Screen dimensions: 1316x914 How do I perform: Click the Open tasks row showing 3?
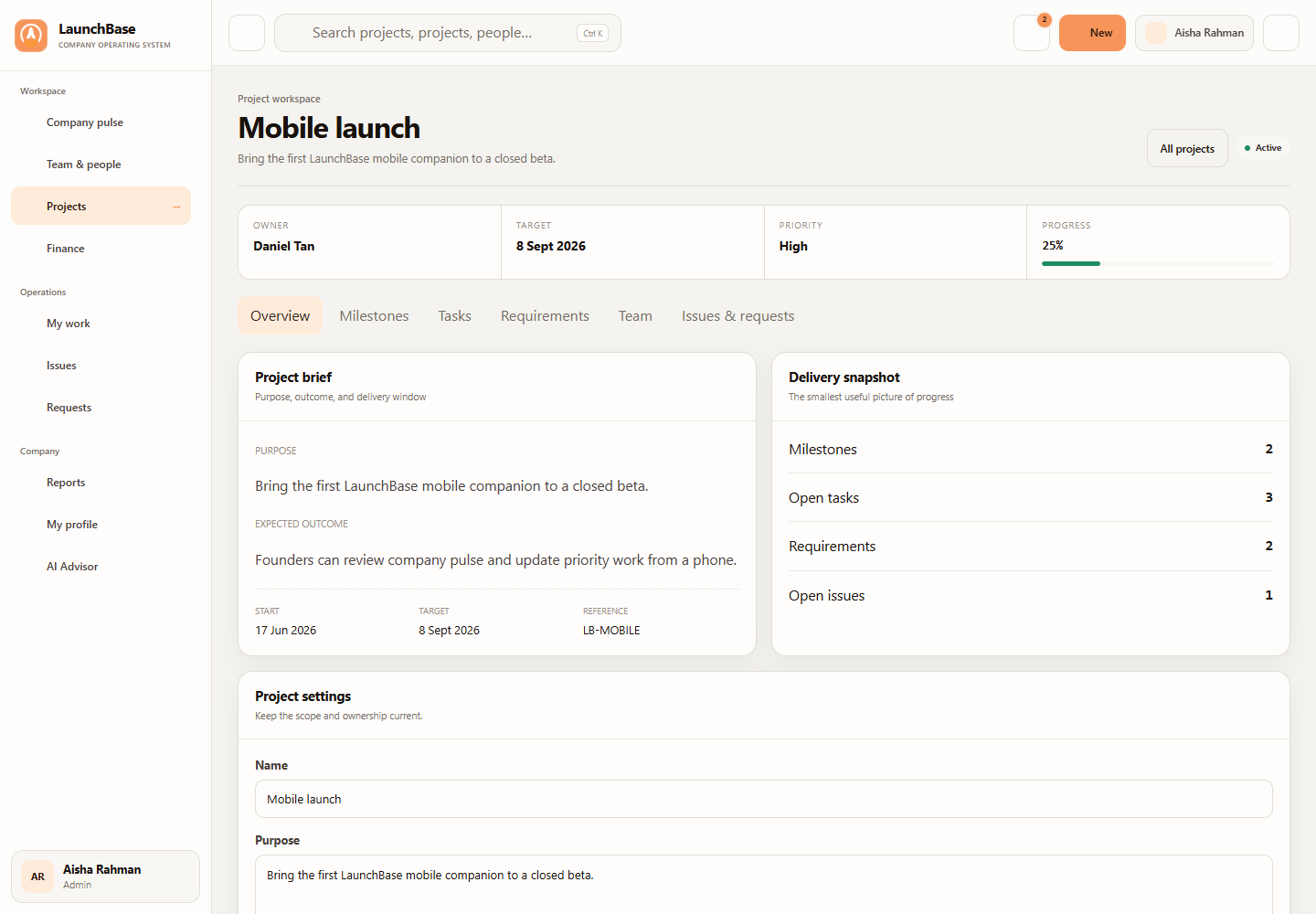coord(1031,497)
